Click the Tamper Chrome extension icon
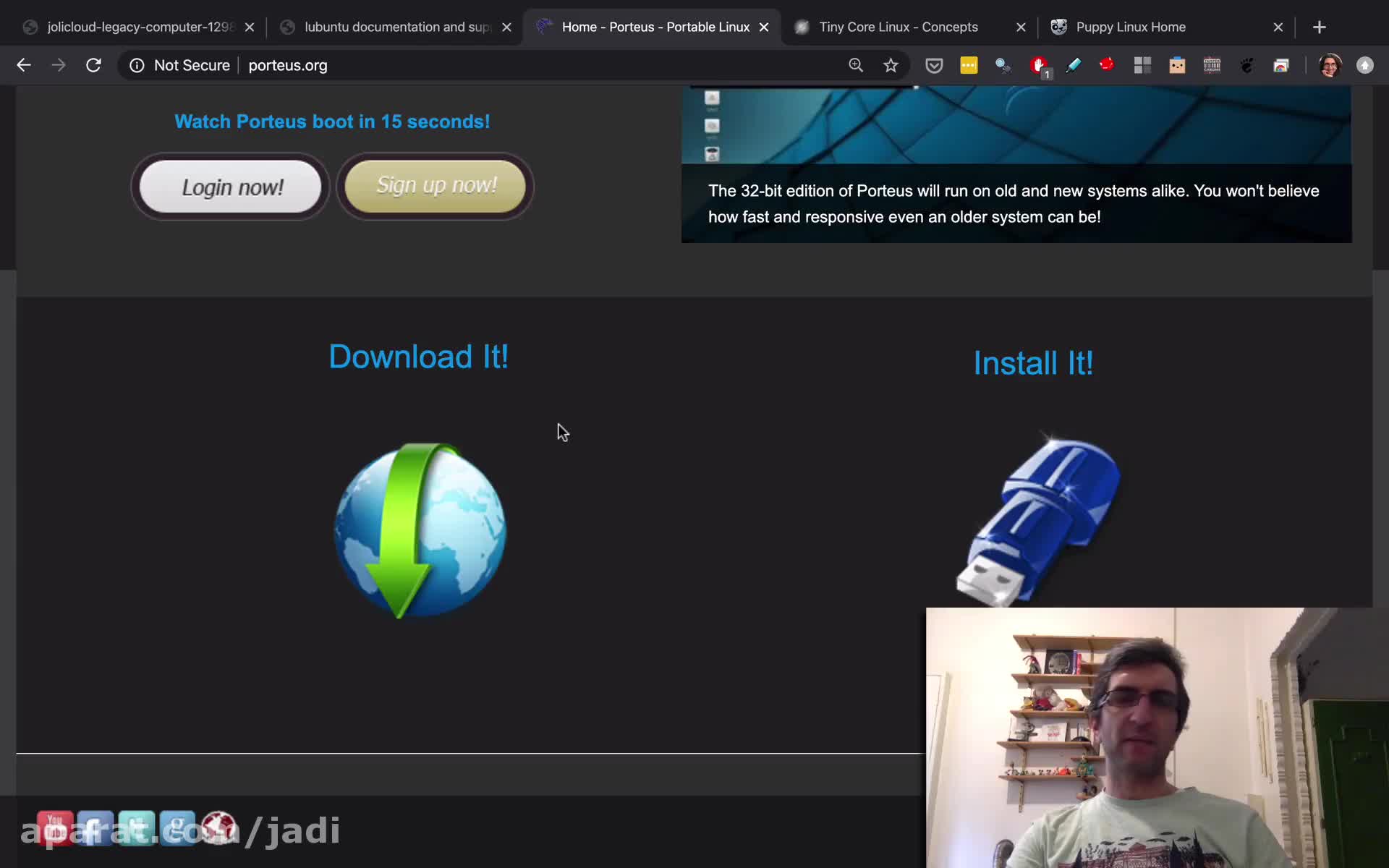 [1212, 65]
